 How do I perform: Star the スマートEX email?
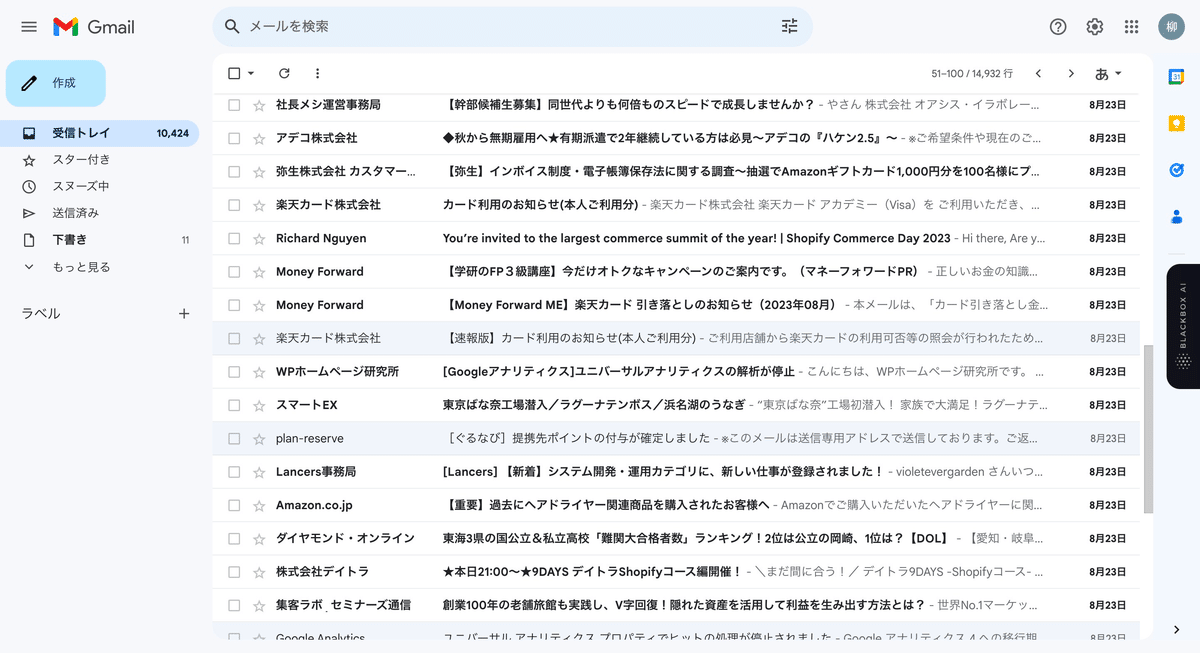coord(259,405)
